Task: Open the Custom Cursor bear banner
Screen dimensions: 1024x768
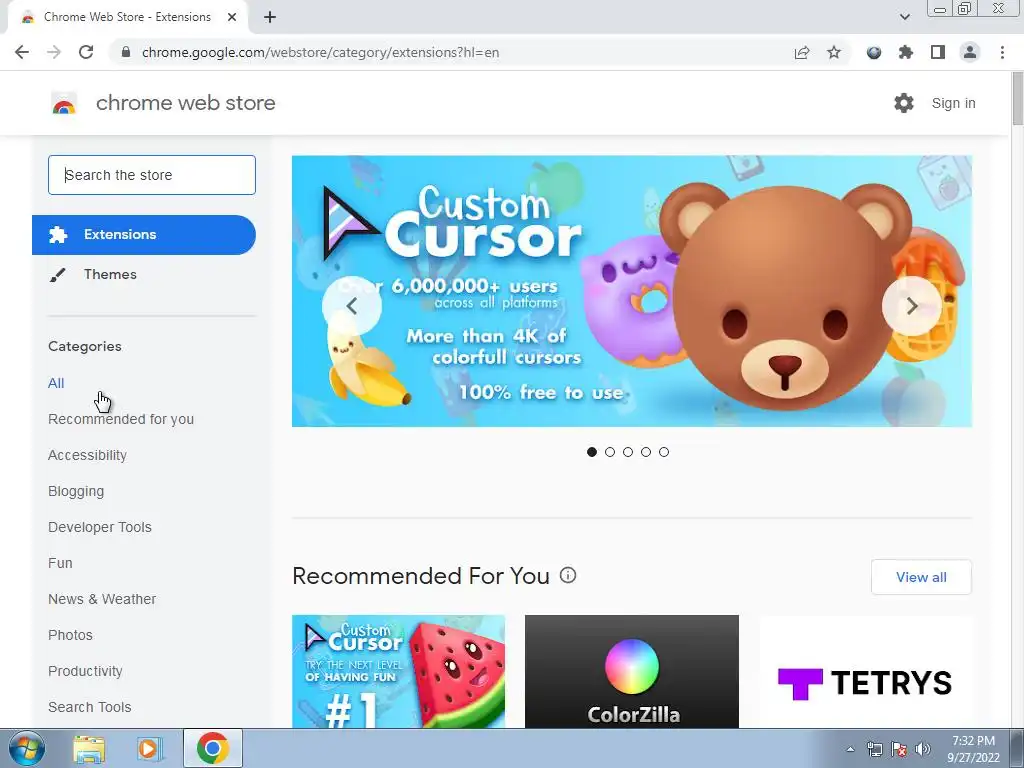Action: click(632, 291)
